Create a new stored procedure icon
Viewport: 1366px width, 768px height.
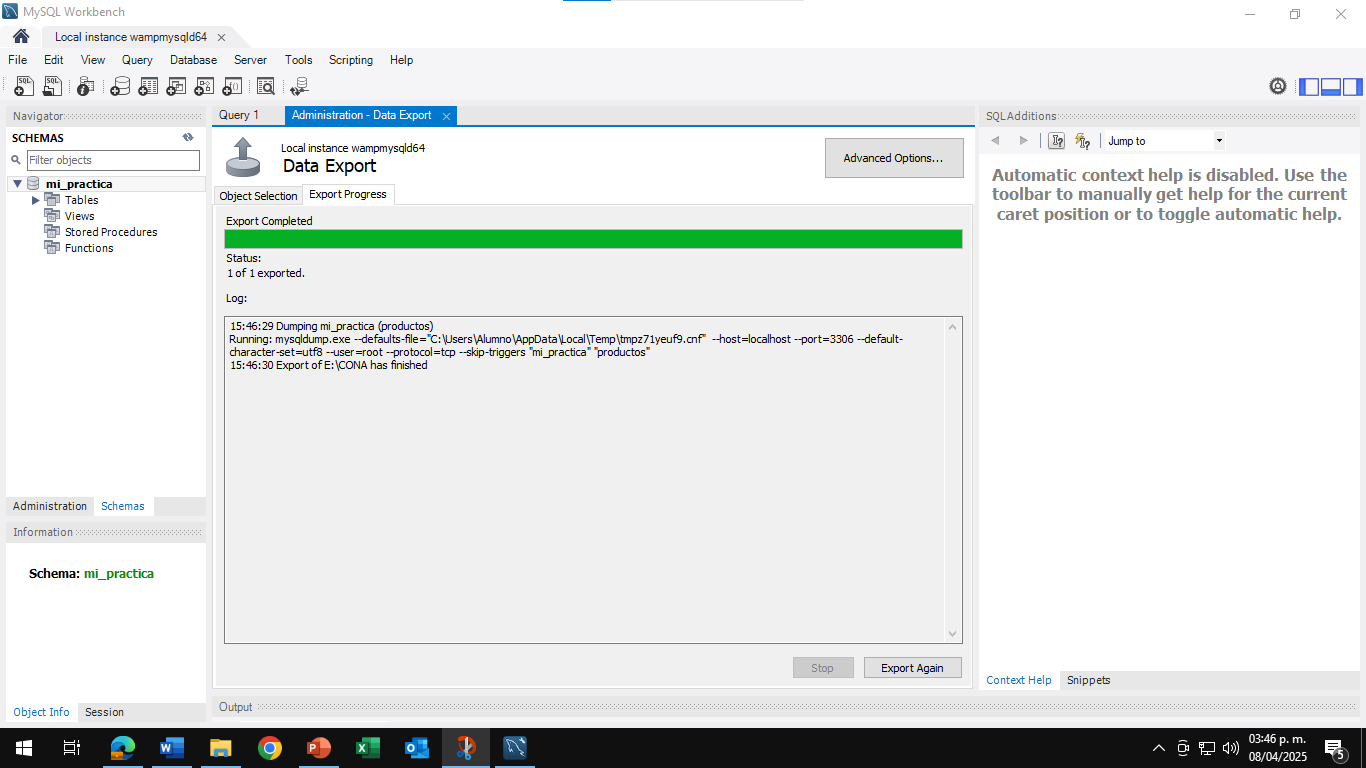tap(204, 87)
